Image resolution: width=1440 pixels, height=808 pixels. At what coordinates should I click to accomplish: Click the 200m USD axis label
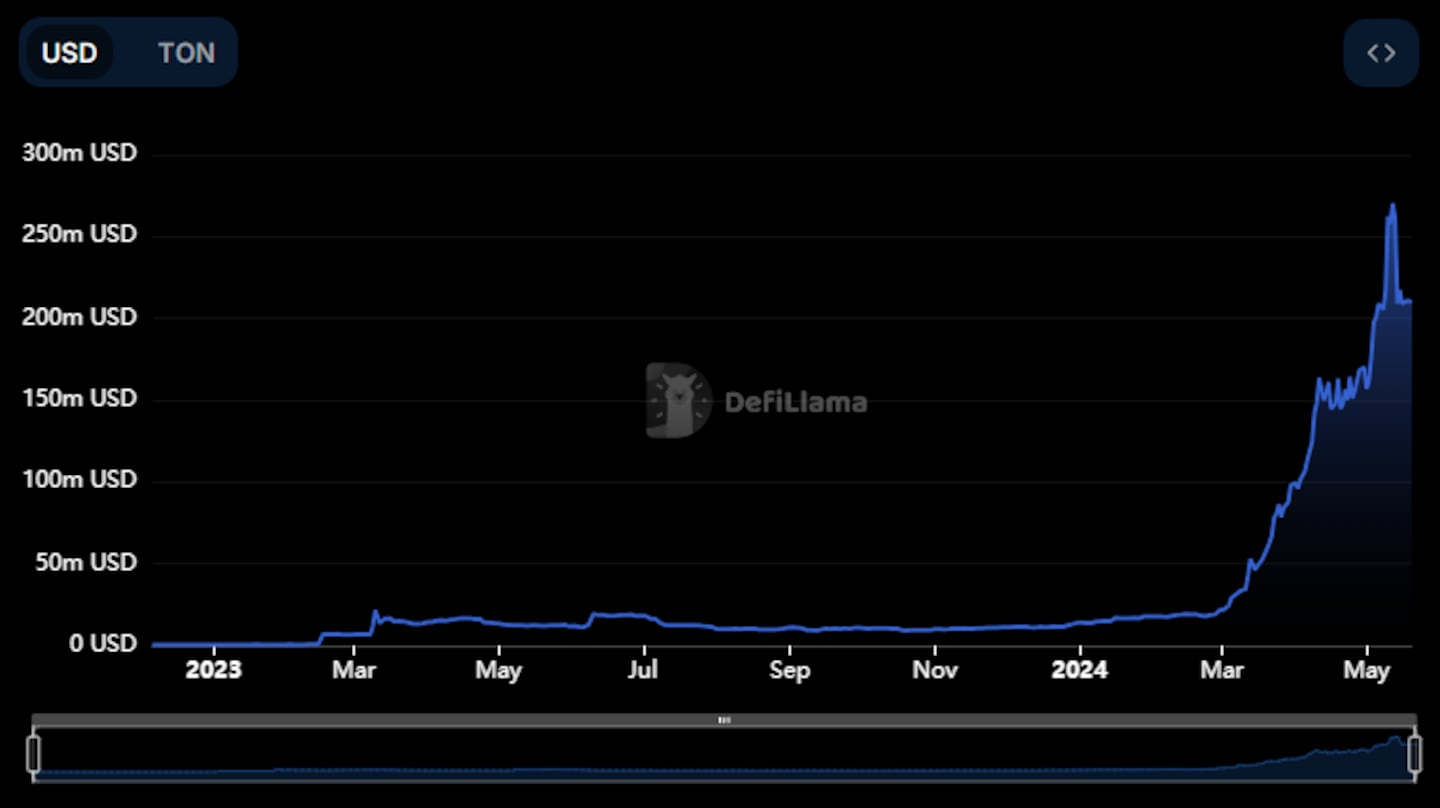[79, 316]
